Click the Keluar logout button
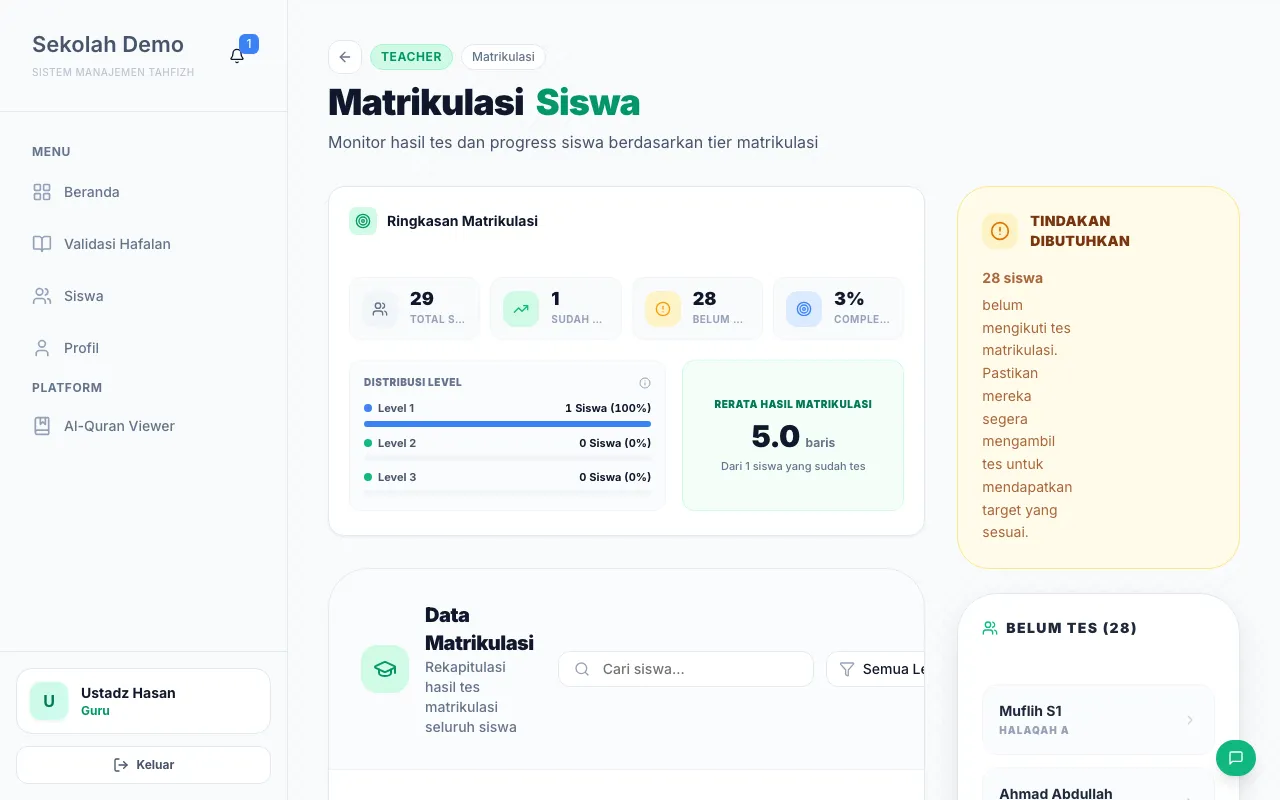1280x800 pixels. point(144,765)
